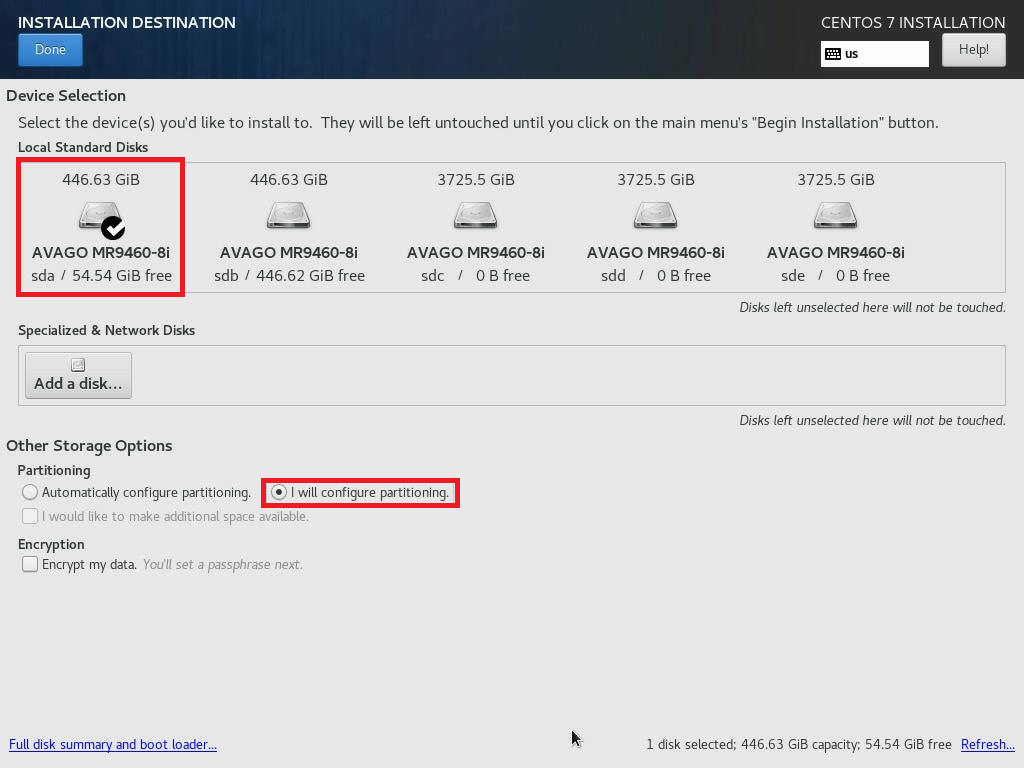Click the Refresh... link
Viewport: 1024px width, 768px height.
point(987,744)
